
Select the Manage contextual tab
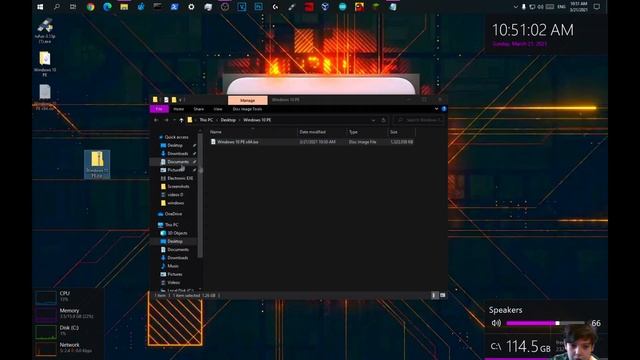pos(247,100)
